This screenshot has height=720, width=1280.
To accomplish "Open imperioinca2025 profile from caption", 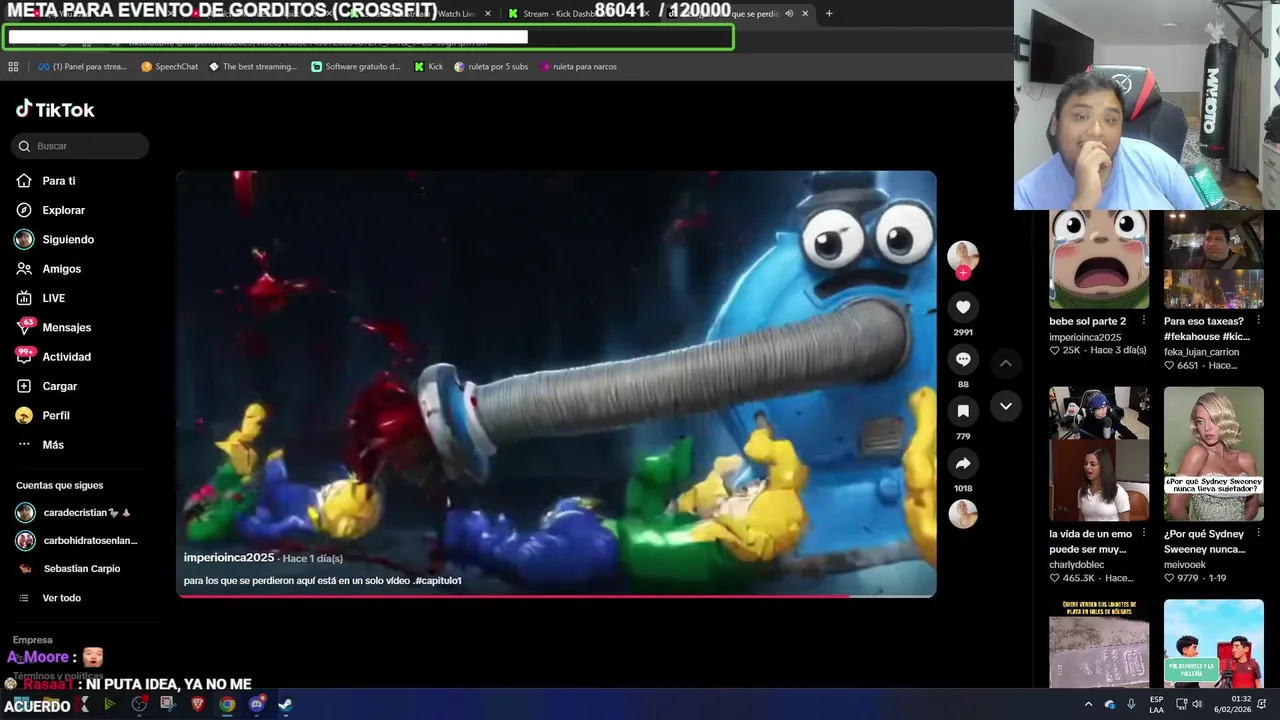I will click(229, 558).
